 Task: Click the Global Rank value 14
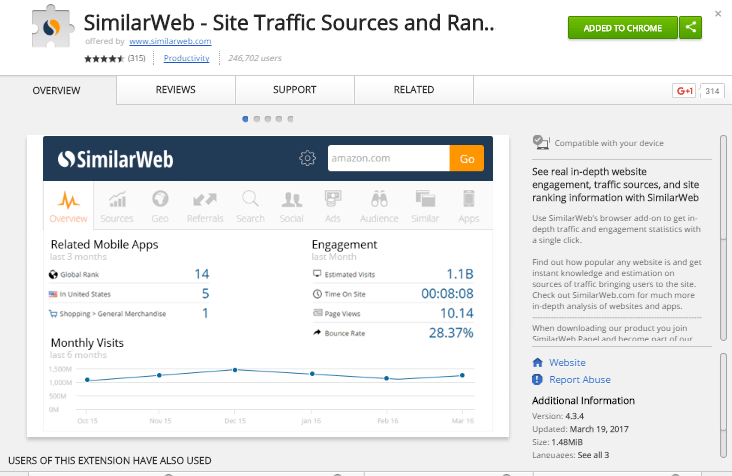tap(202, 274)
